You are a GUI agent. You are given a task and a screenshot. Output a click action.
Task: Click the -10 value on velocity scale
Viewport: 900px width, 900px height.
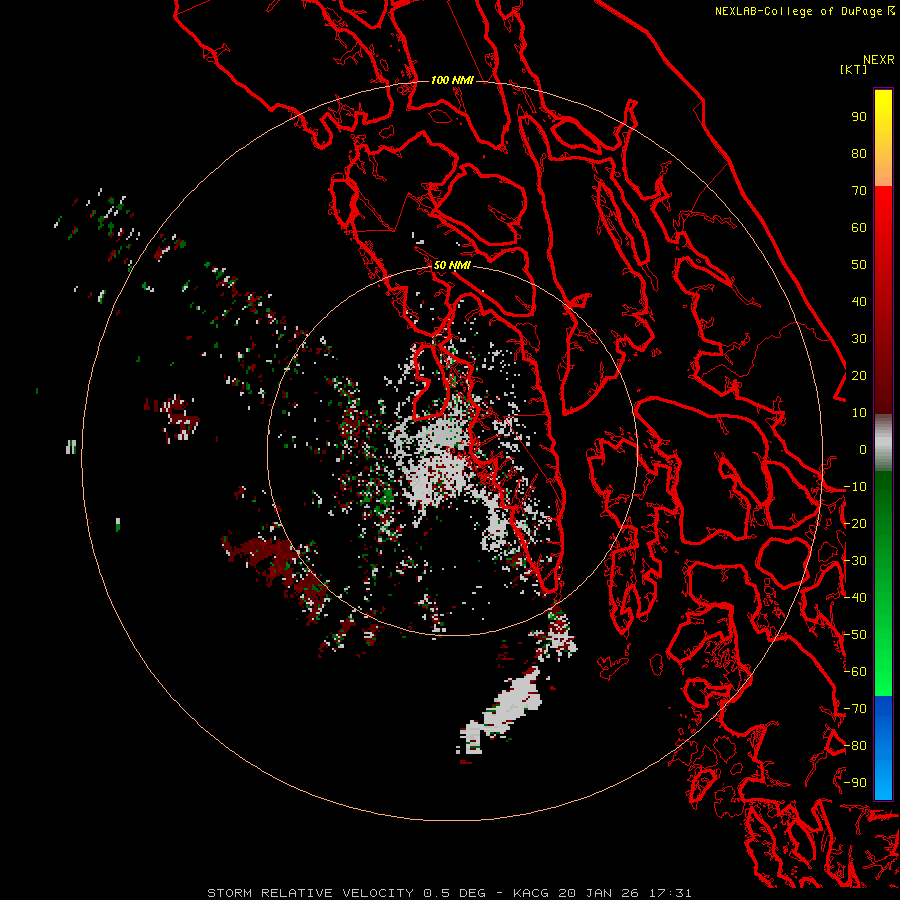click(x=855, y=487)
